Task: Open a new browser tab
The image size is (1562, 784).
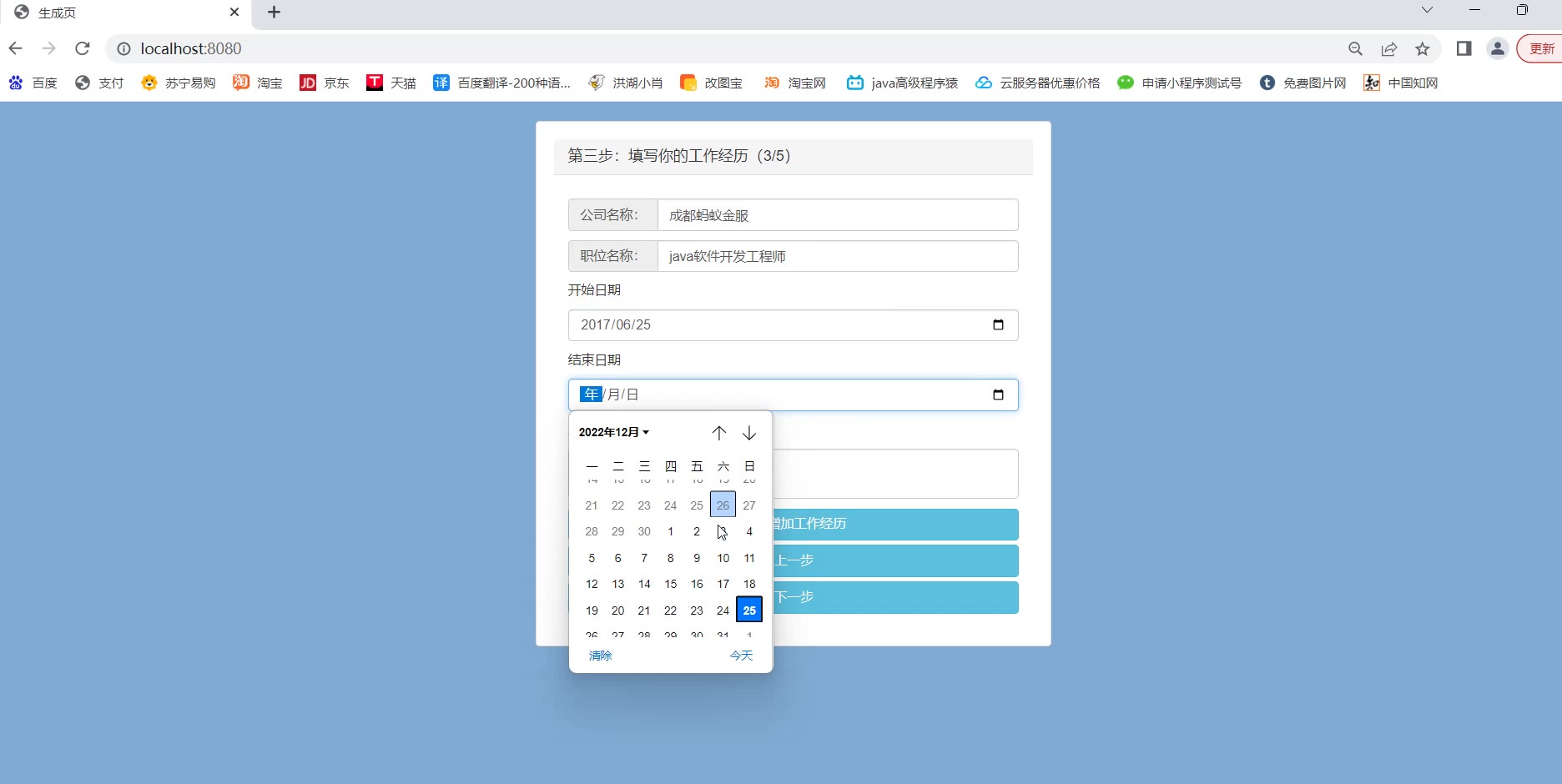Action: (274, 13)
